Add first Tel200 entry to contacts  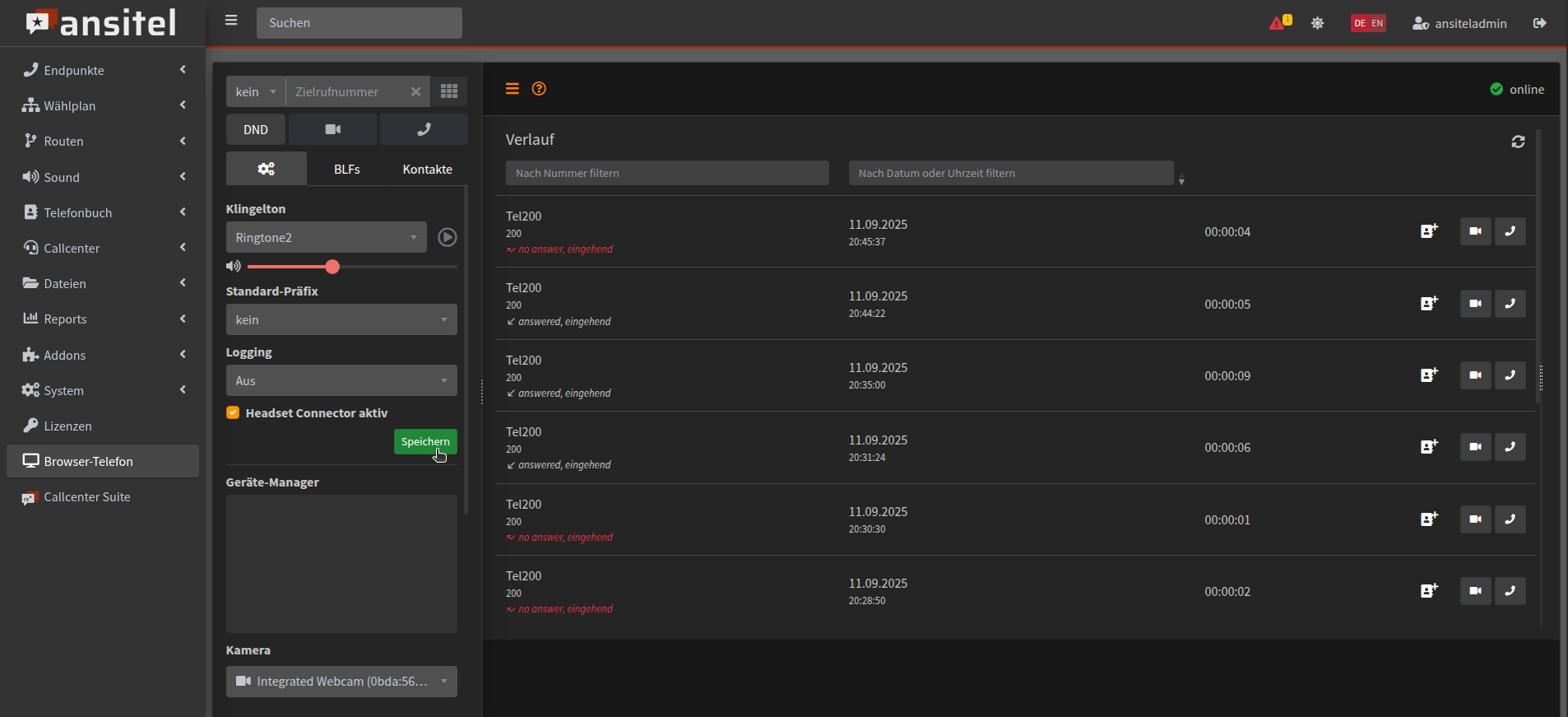coord(1429,231)
